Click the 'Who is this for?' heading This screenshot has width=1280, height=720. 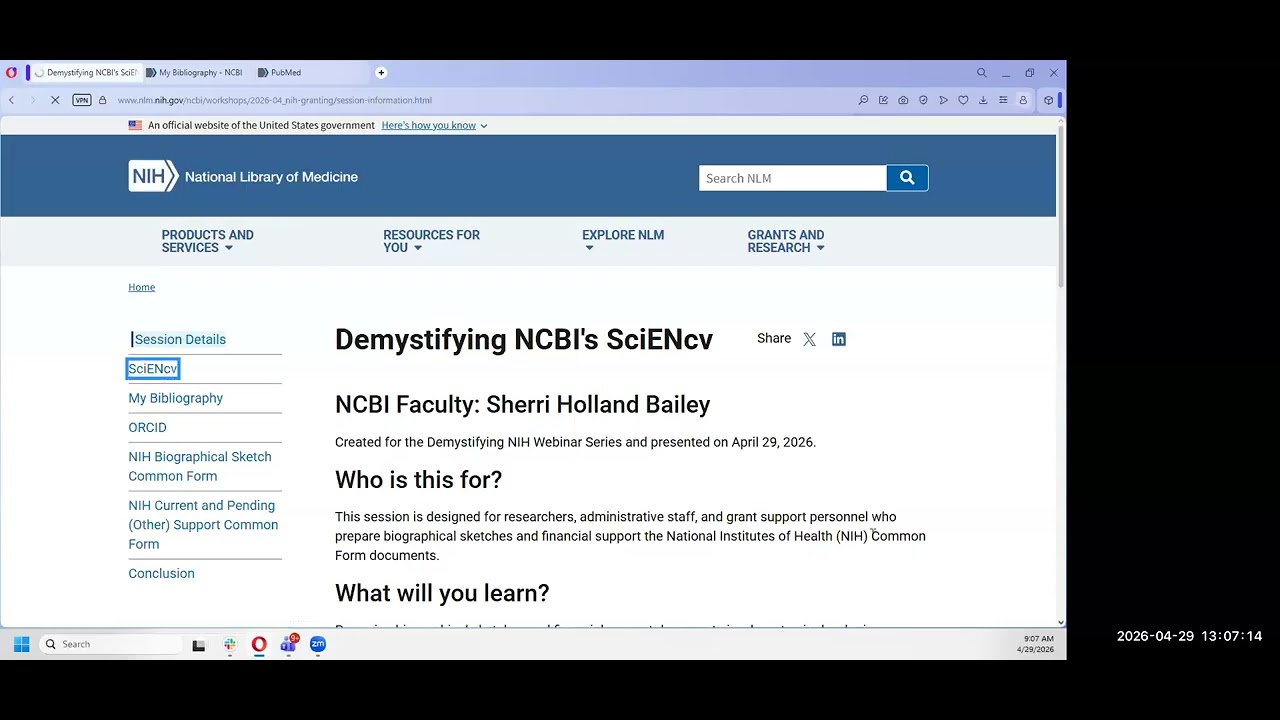click(x=418, y=480)
